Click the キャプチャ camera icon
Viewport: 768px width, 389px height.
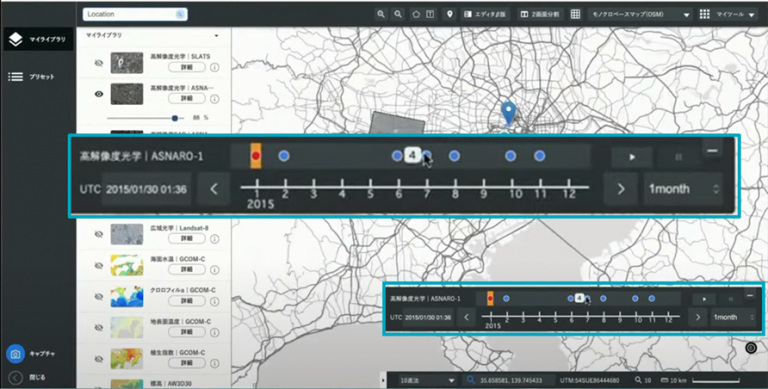click(x=15, y=354)
